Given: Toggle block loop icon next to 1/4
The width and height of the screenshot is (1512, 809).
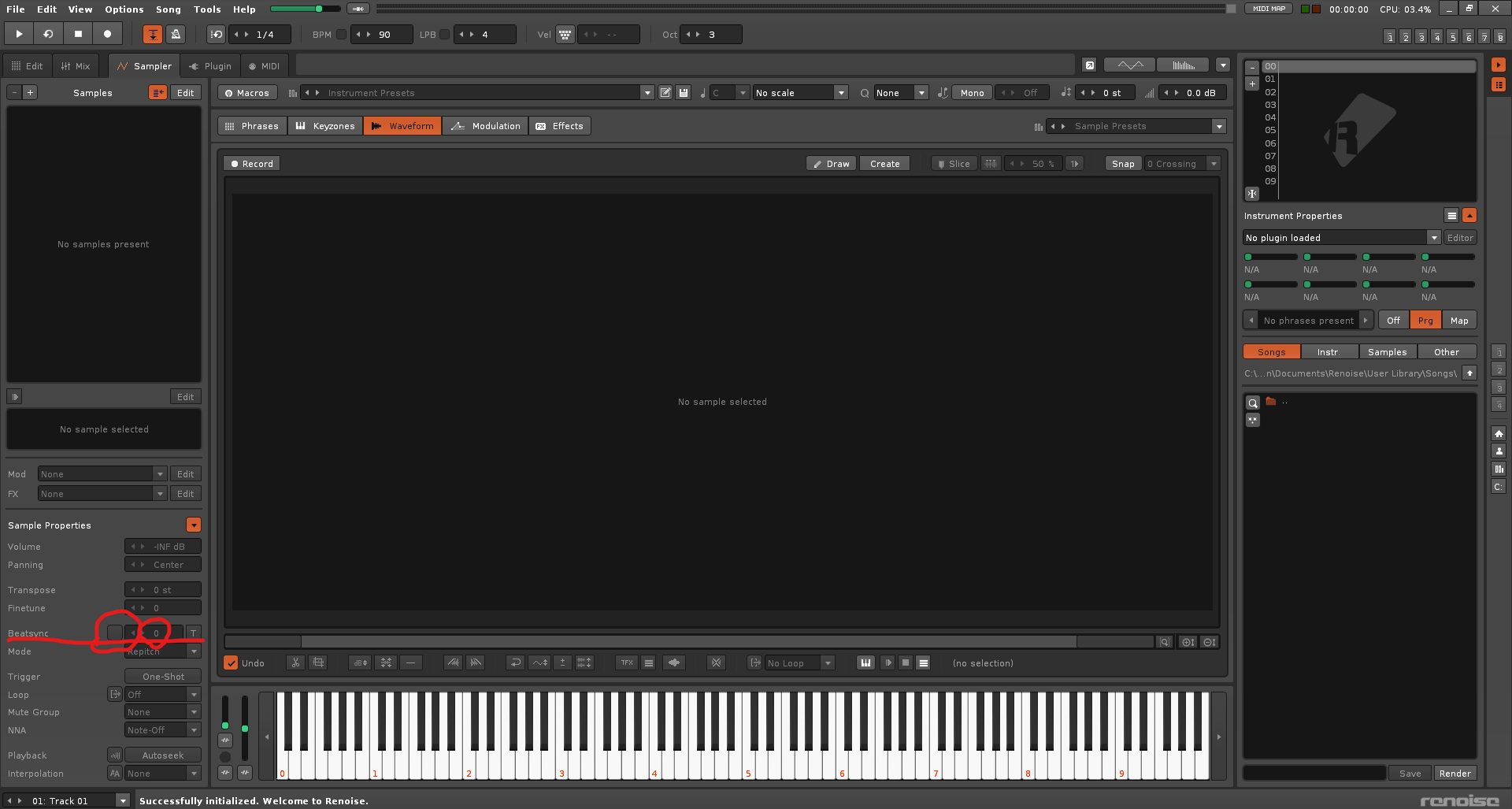Looking at the screenshot, I should [x=217, y=34].
